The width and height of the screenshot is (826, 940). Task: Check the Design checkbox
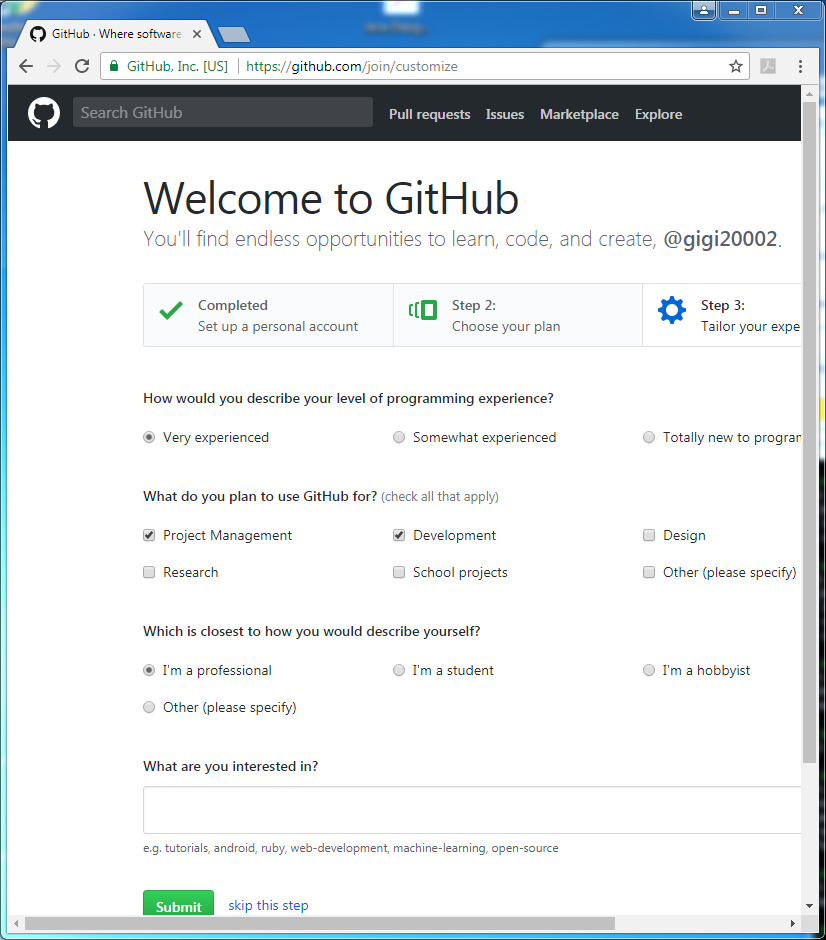pyautogui.click(x=649, y=535)
